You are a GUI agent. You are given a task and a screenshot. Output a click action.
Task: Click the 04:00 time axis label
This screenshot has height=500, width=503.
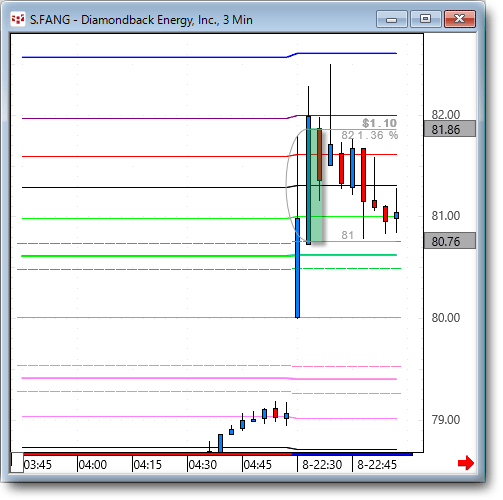(93, 464)
